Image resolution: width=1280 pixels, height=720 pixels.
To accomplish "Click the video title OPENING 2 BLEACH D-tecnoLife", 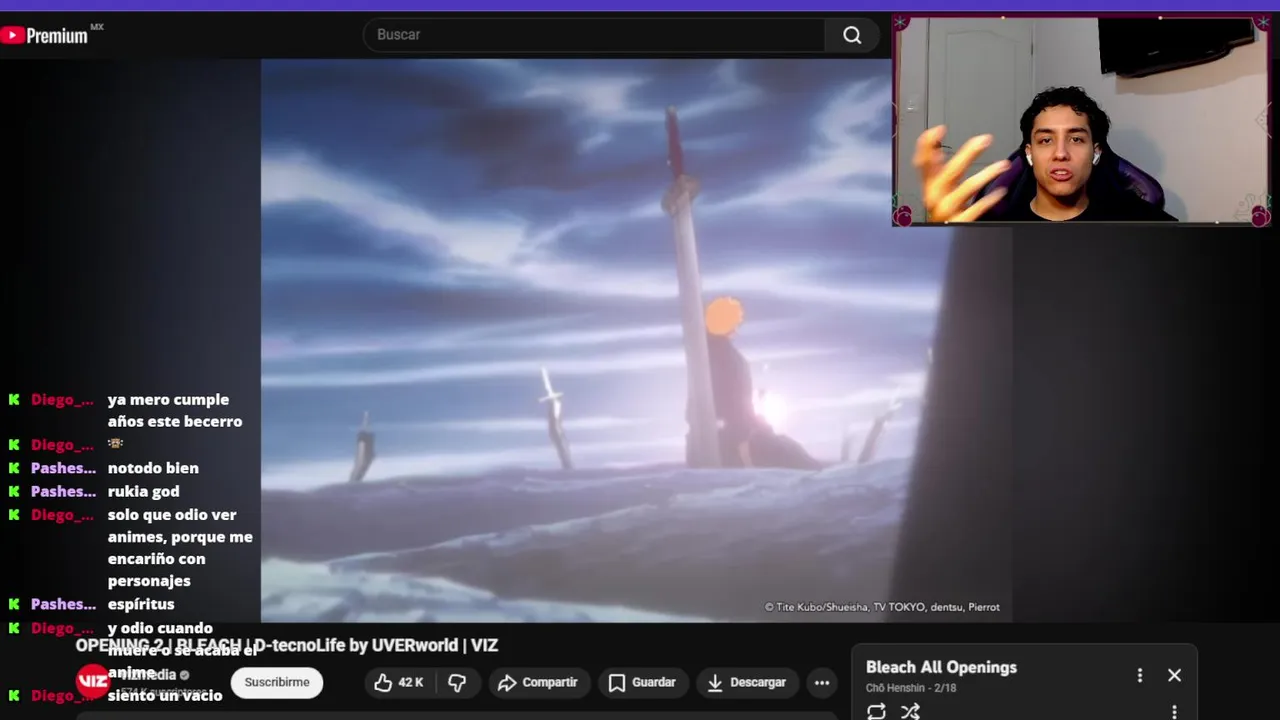I will (287, 646).
